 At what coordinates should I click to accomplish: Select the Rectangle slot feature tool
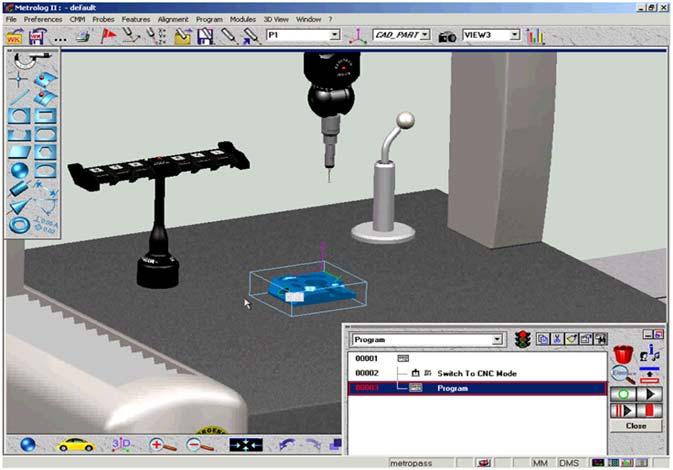coord(45,116)
